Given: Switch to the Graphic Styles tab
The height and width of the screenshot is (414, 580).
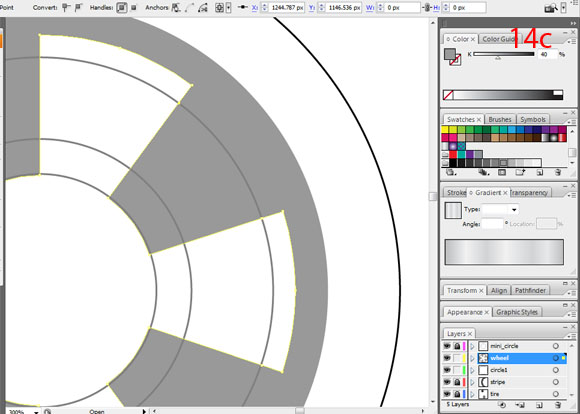Looking at the screenshot, I should (517, 312).
